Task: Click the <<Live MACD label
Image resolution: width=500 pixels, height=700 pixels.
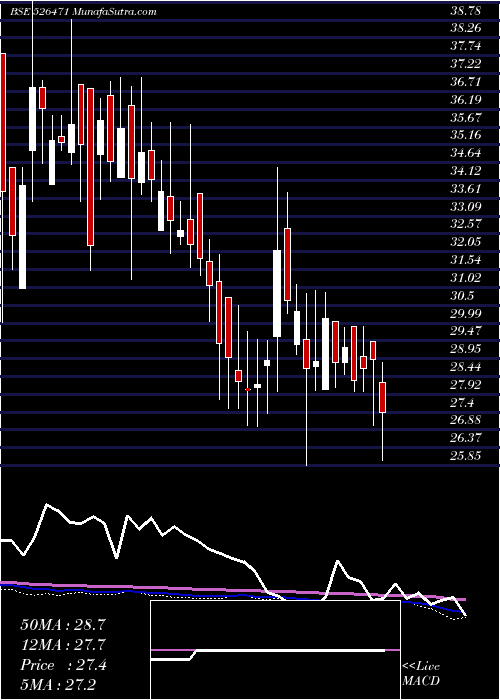Action: pos(421,674)
